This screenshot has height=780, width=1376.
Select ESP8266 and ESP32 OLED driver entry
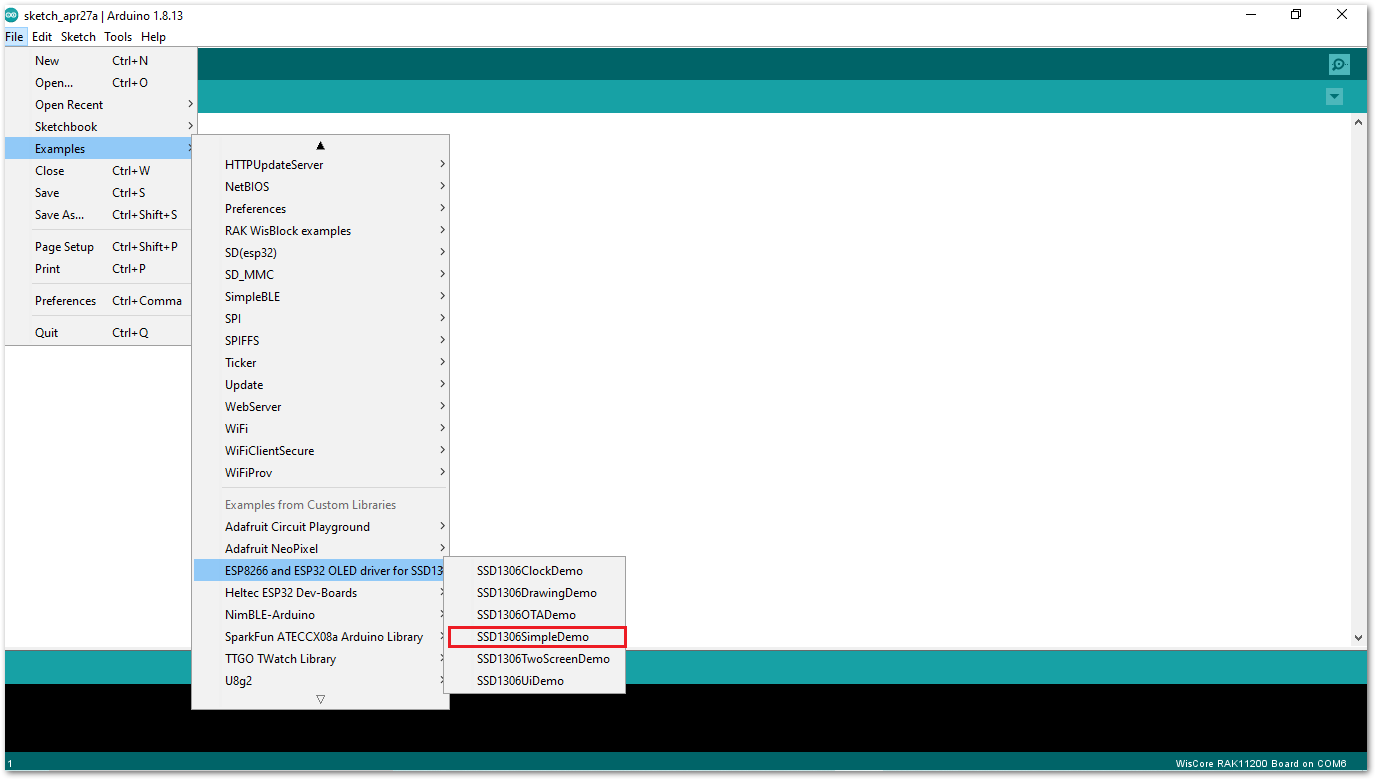point(320,571)
